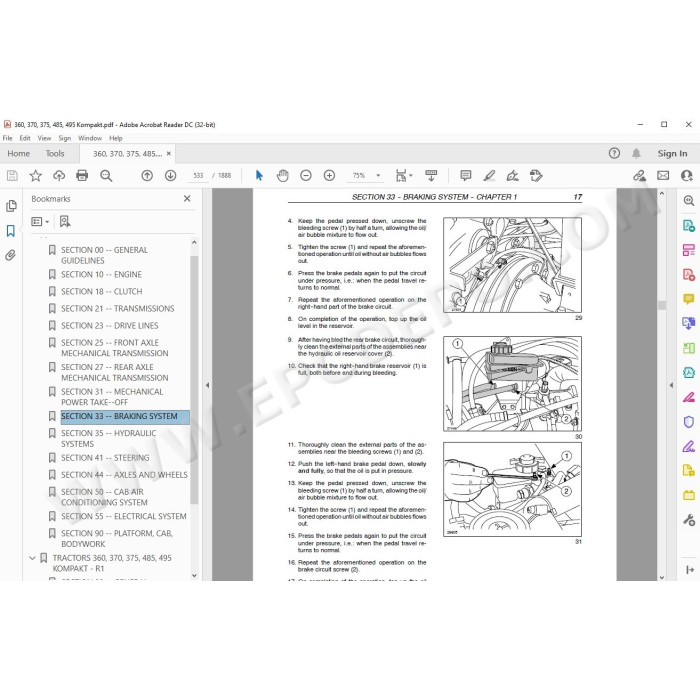Screen dimensions: 700x700
Task: Click Find current bookmark icon
Action: pyautogui.click(x=65, y=221)
